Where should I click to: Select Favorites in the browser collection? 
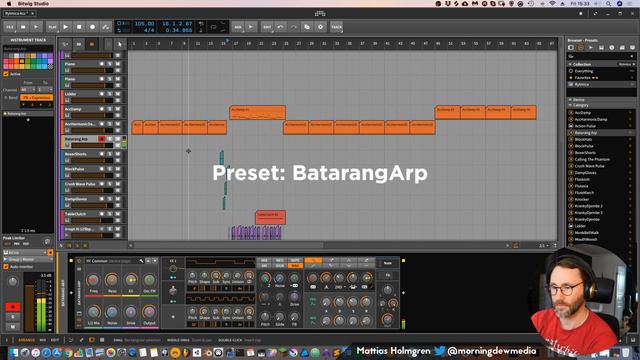coord(600,78)
